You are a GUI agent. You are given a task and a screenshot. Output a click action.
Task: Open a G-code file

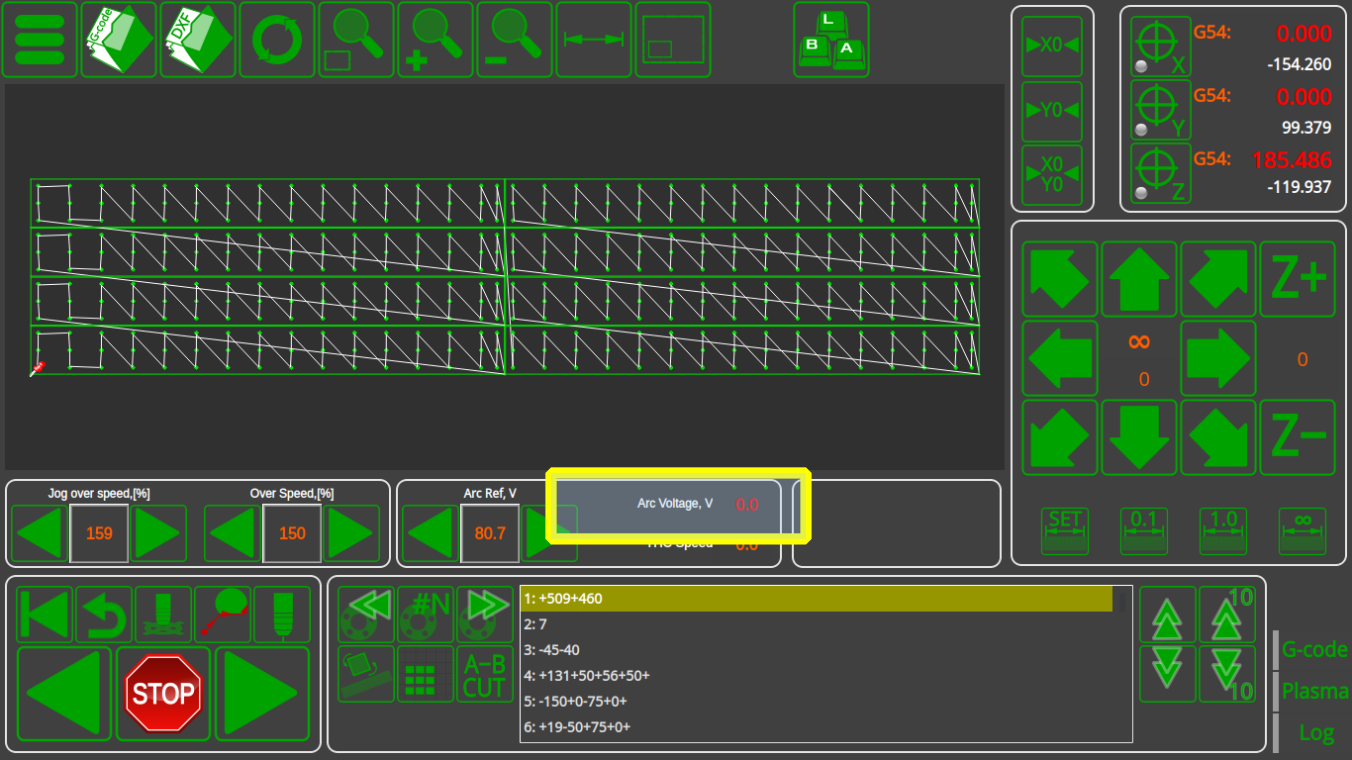pyautogui.click(x=118, y=40)
